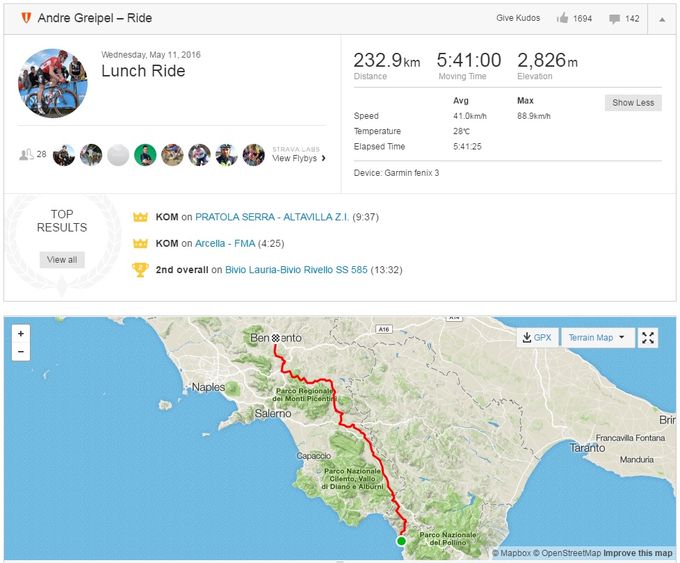Image resolution: width=680 pixels, height=563 pixels.
Task: Click the group athletes count icon
Action: pos(26,155)
